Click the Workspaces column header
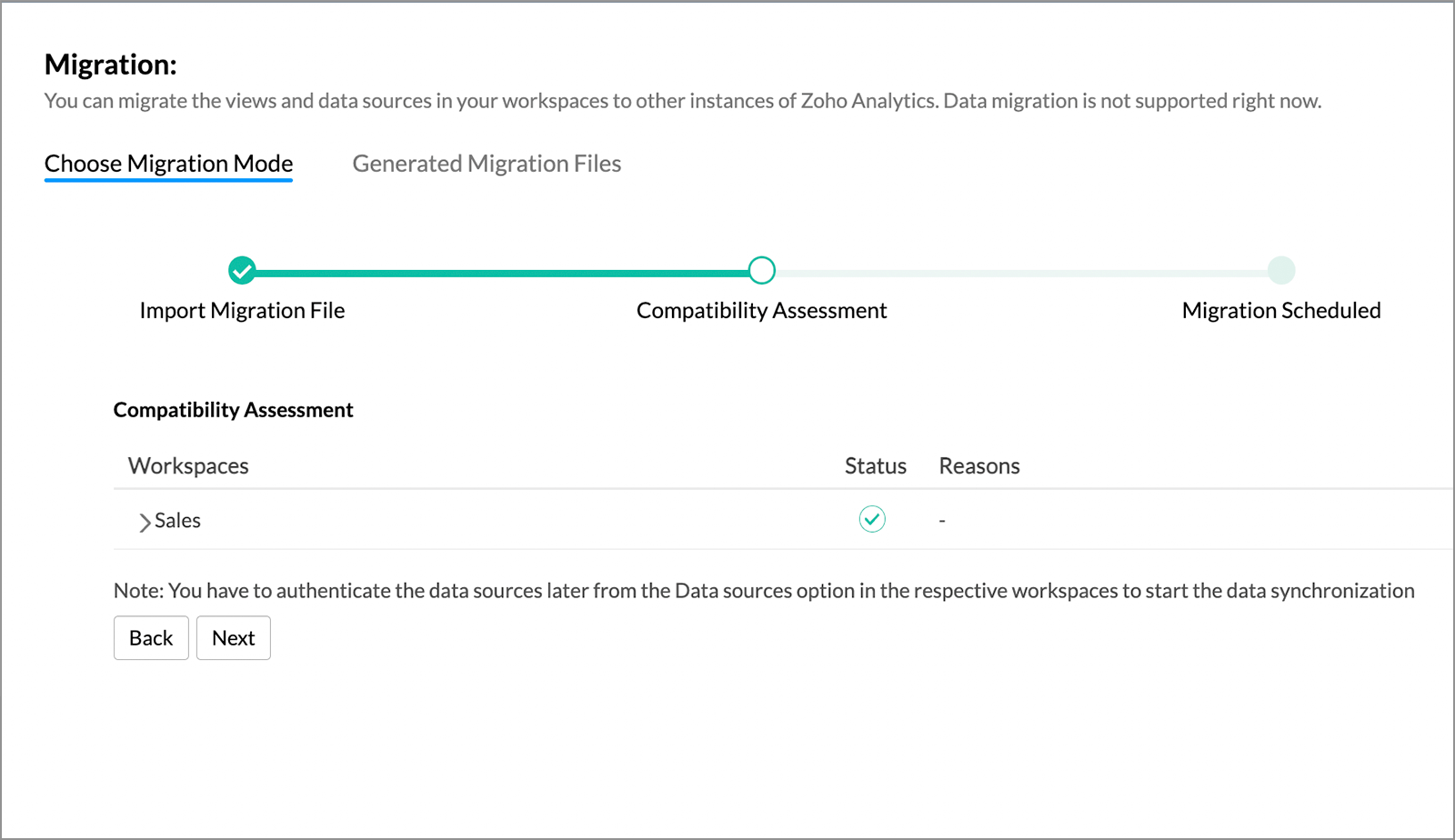This screenshot has width=1455, height=840. (188, 466)
